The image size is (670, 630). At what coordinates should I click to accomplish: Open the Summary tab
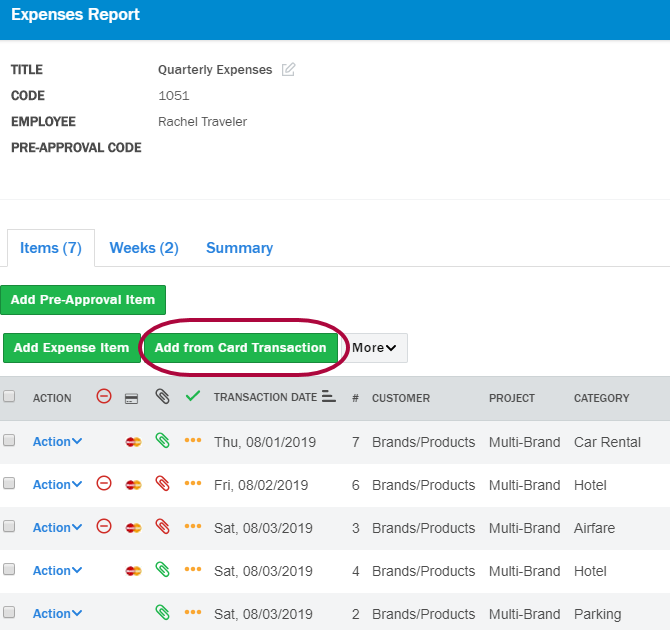pyautogui.click(x=239, y=248)
